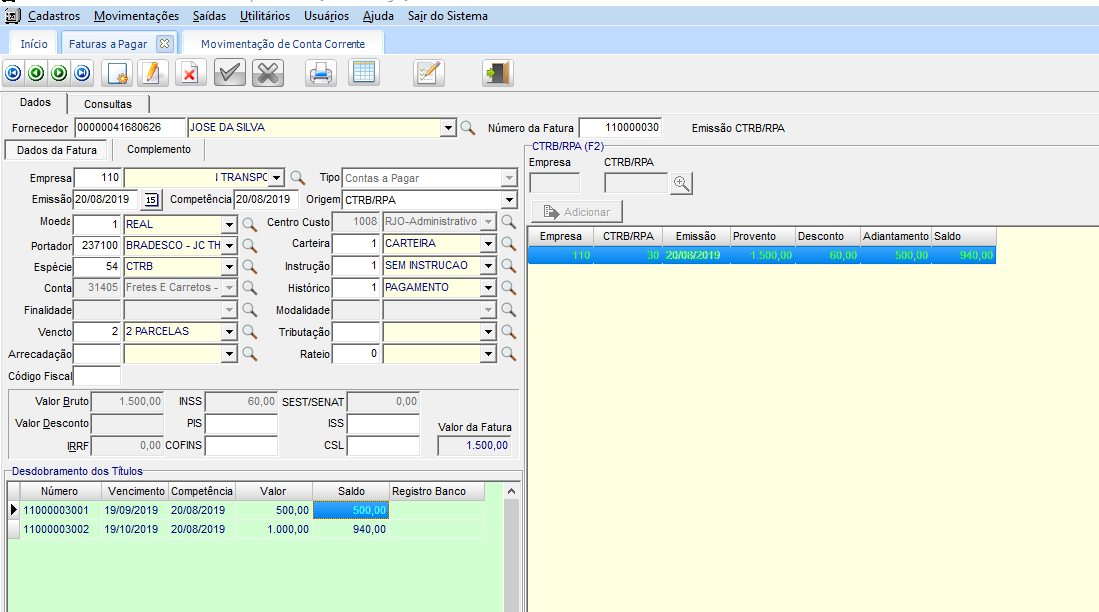Click the new record toolbar icon

tap(118, 73)
